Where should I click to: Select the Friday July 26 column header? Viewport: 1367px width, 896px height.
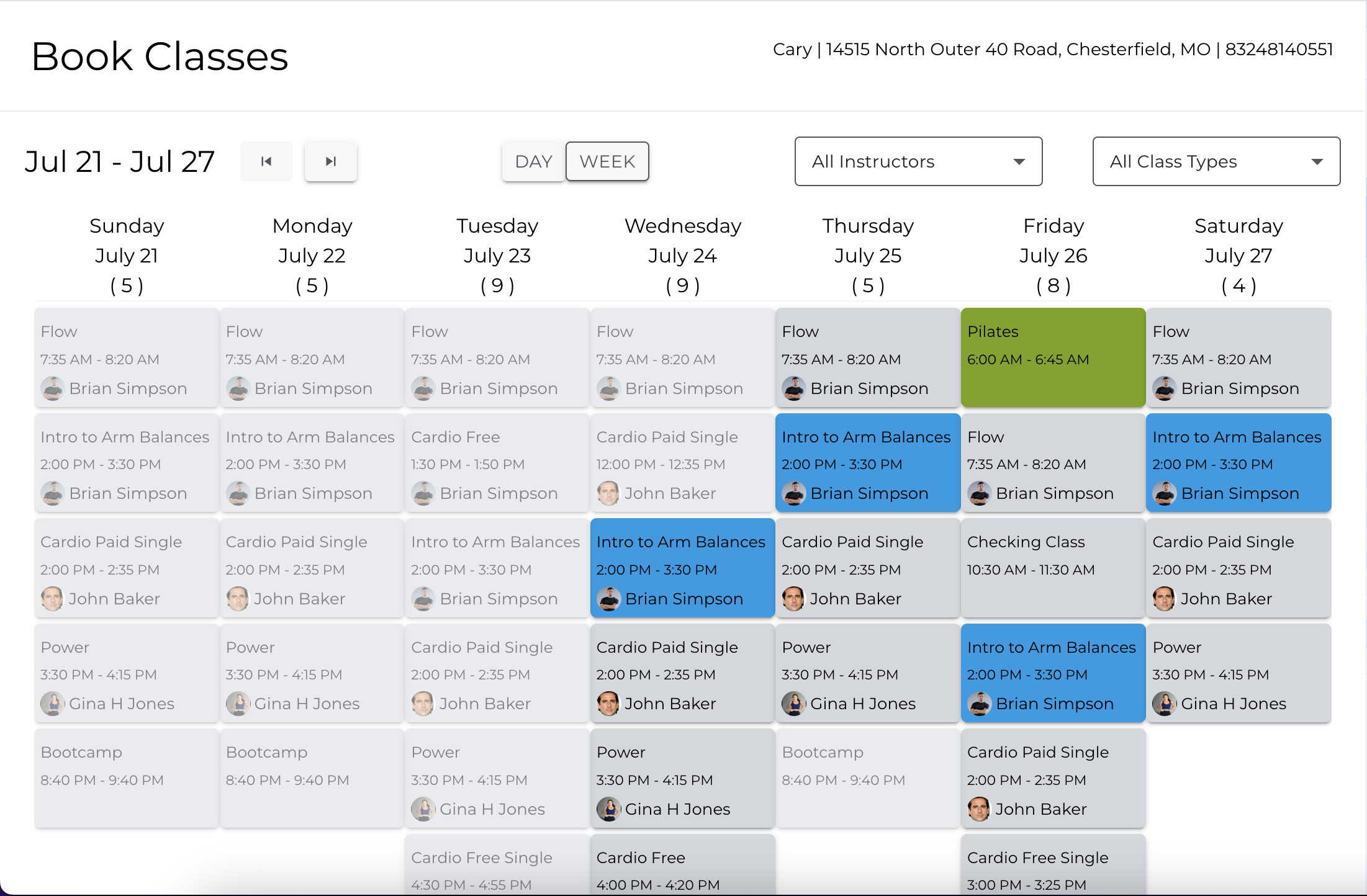tap(1053, 255)
